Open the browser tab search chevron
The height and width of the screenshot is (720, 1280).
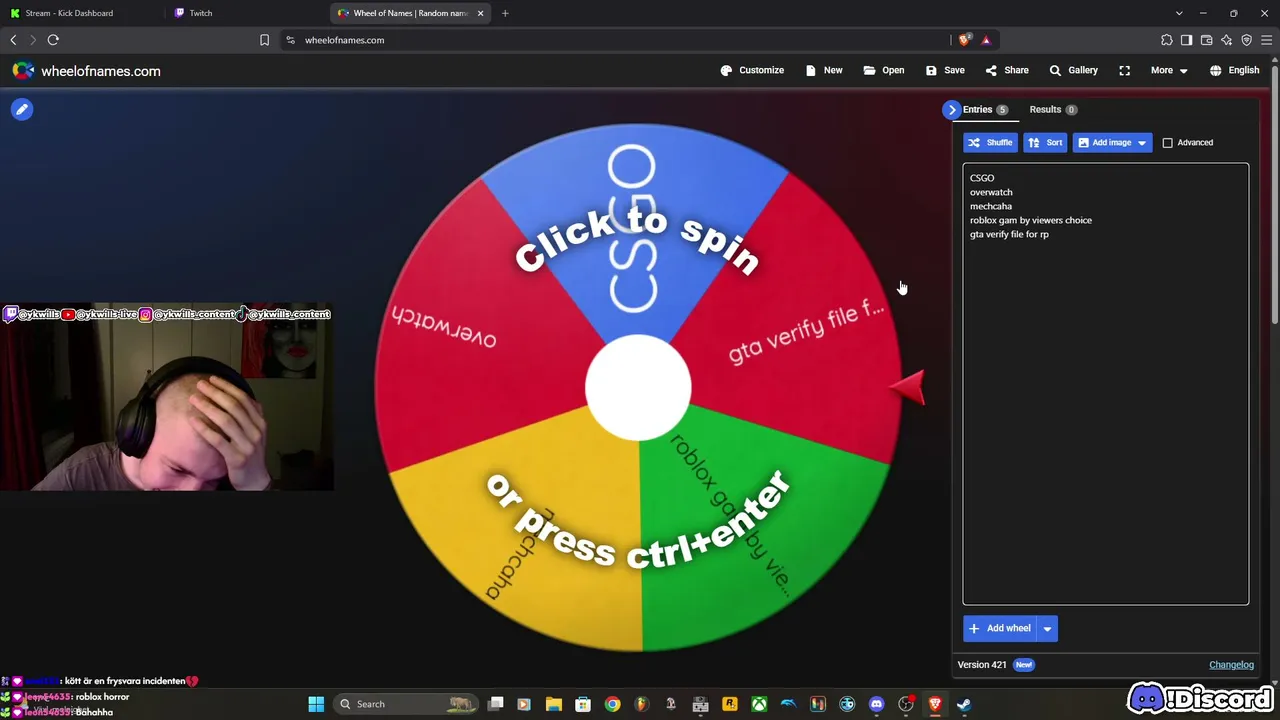pyautogui.click(x=1179, y=13)
